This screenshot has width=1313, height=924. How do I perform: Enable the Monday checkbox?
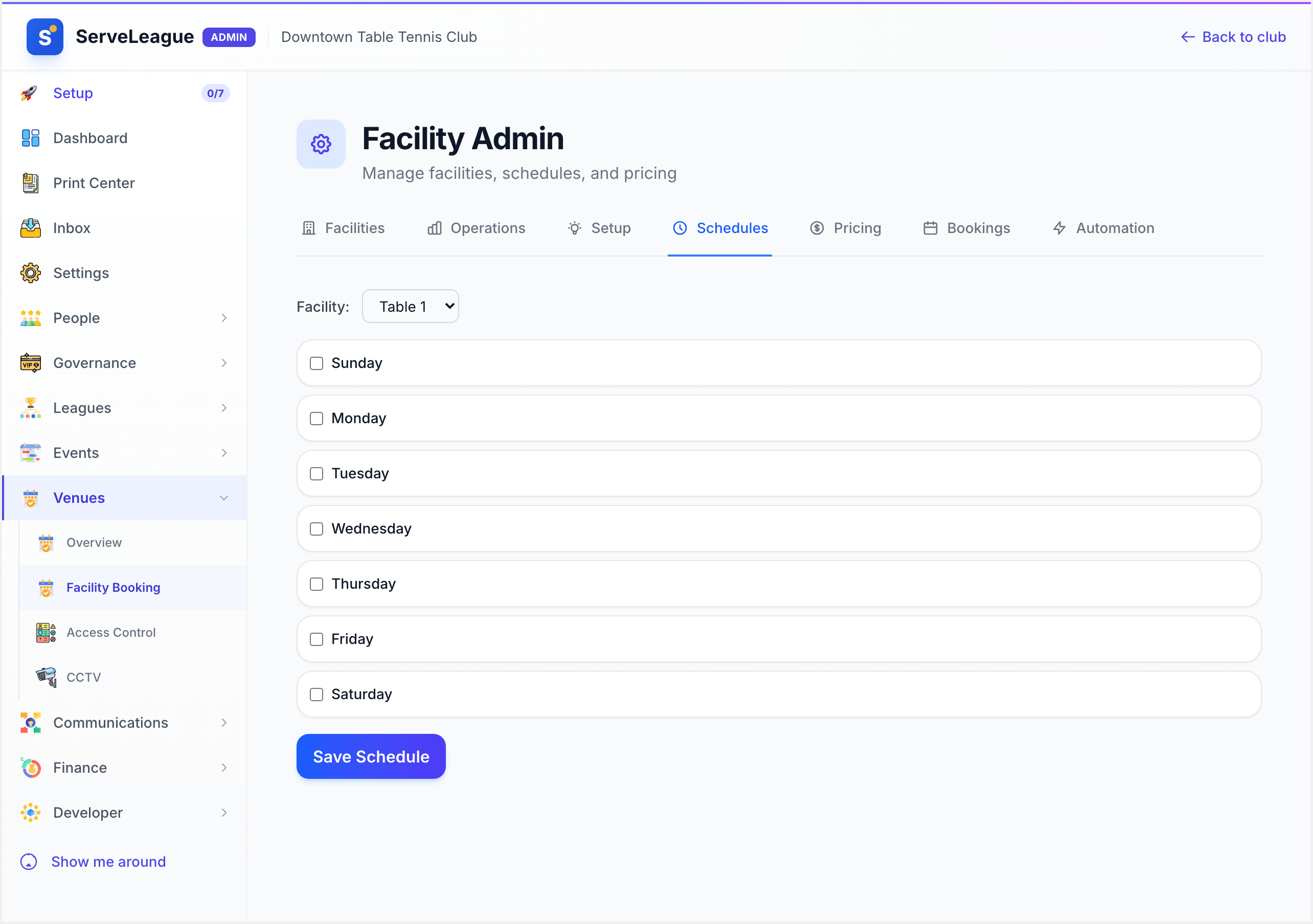click(x=316, y=419)
